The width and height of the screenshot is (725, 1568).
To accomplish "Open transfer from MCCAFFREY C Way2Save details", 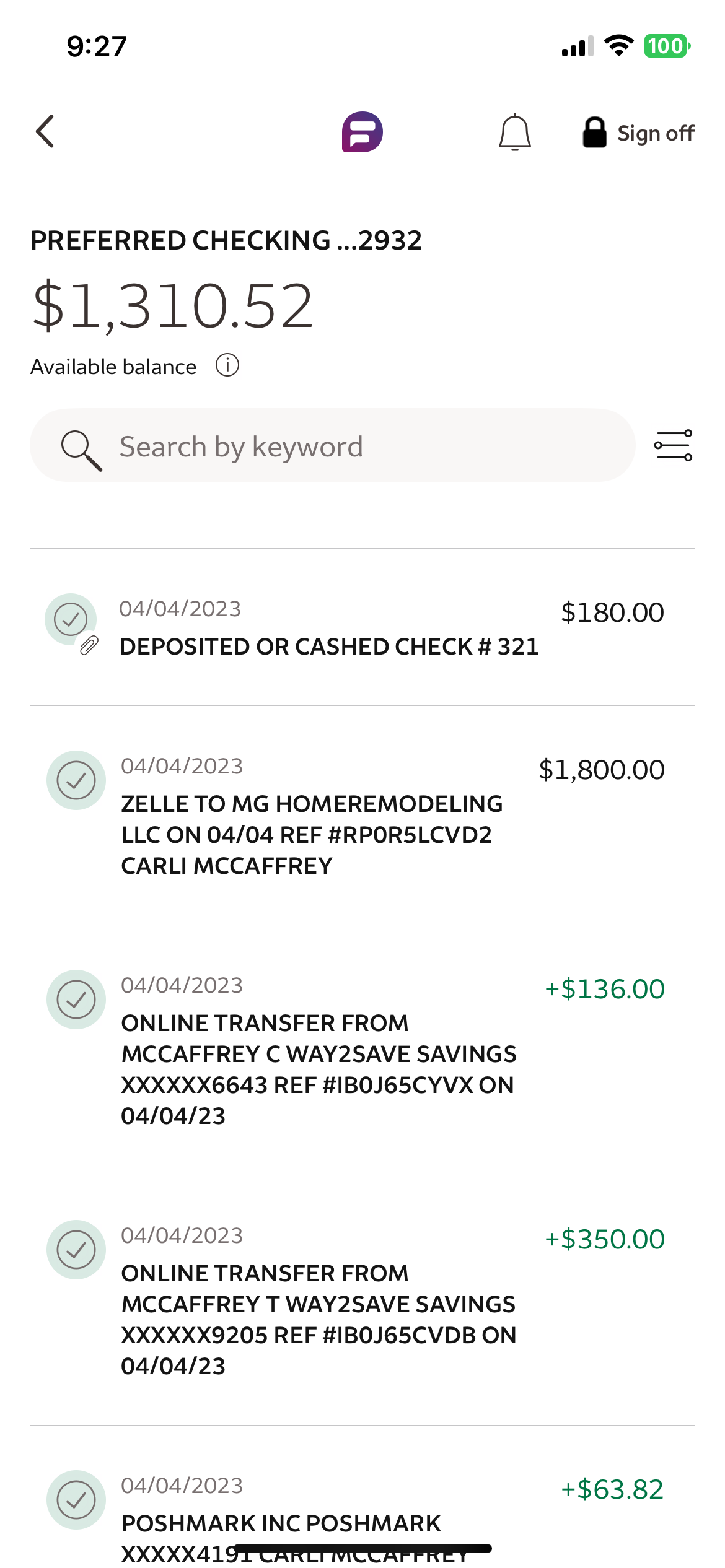I will (362, 1050).
